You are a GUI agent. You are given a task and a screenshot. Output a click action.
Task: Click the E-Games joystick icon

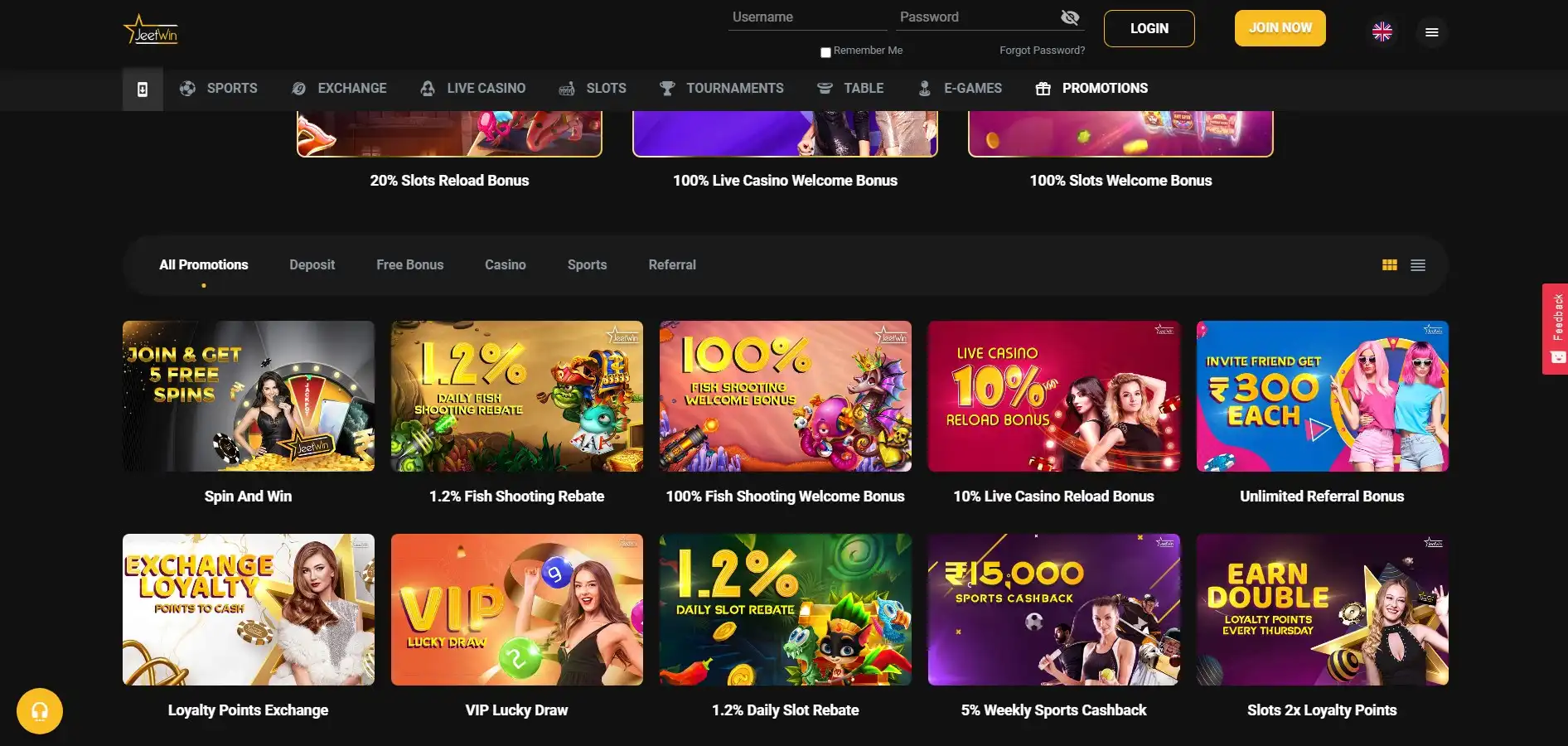925,89
